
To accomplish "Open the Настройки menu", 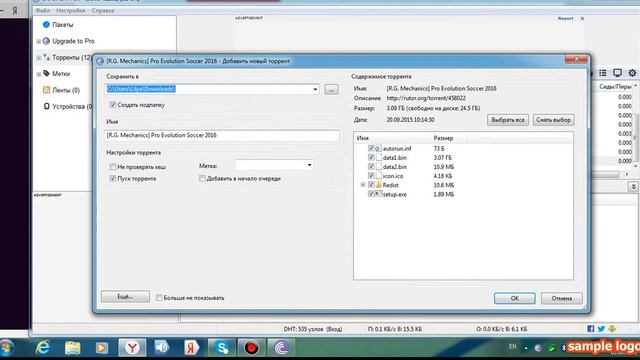I will [71, 10].
